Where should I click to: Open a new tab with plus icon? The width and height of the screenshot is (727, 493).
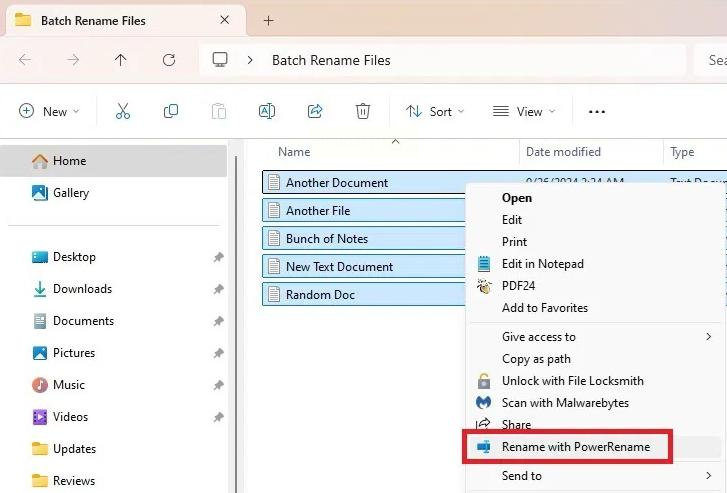pos(268,20)
